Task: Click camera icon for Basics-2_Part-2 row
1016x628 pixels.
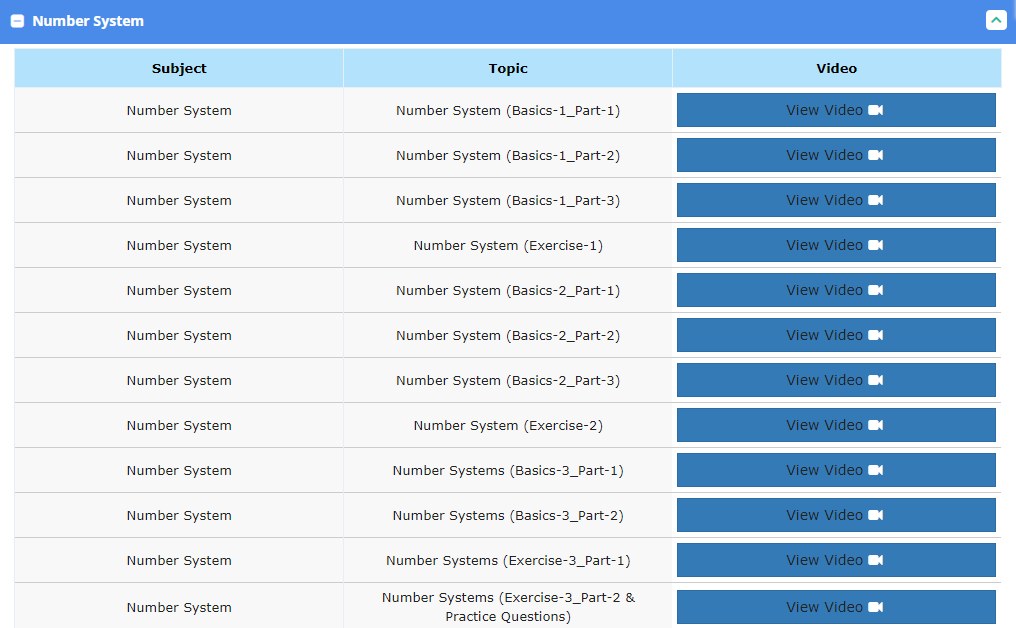Action: click(x=875, y=335)
